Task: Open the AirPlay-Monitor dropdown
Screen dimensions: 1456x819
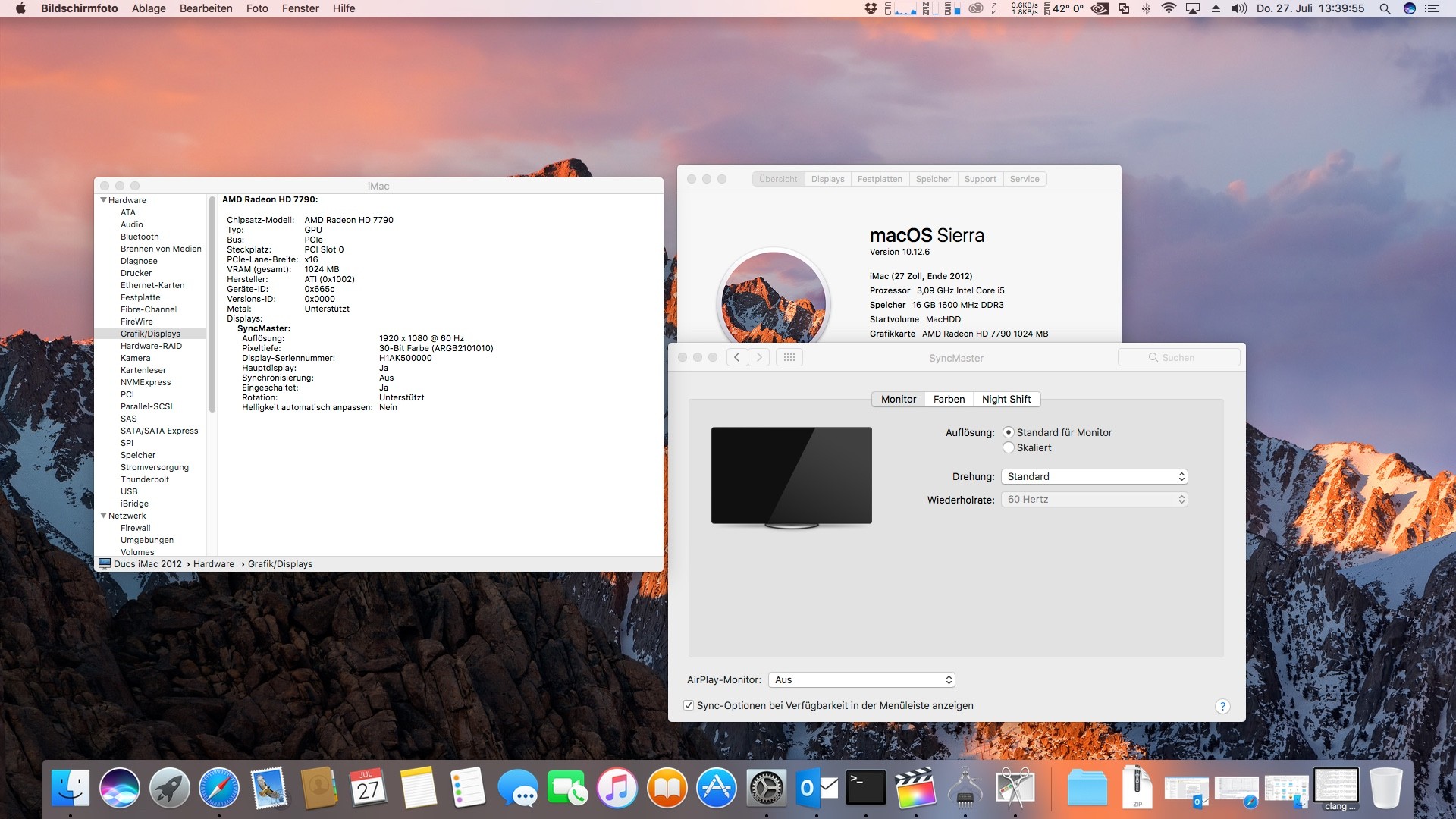Action: 861,679
